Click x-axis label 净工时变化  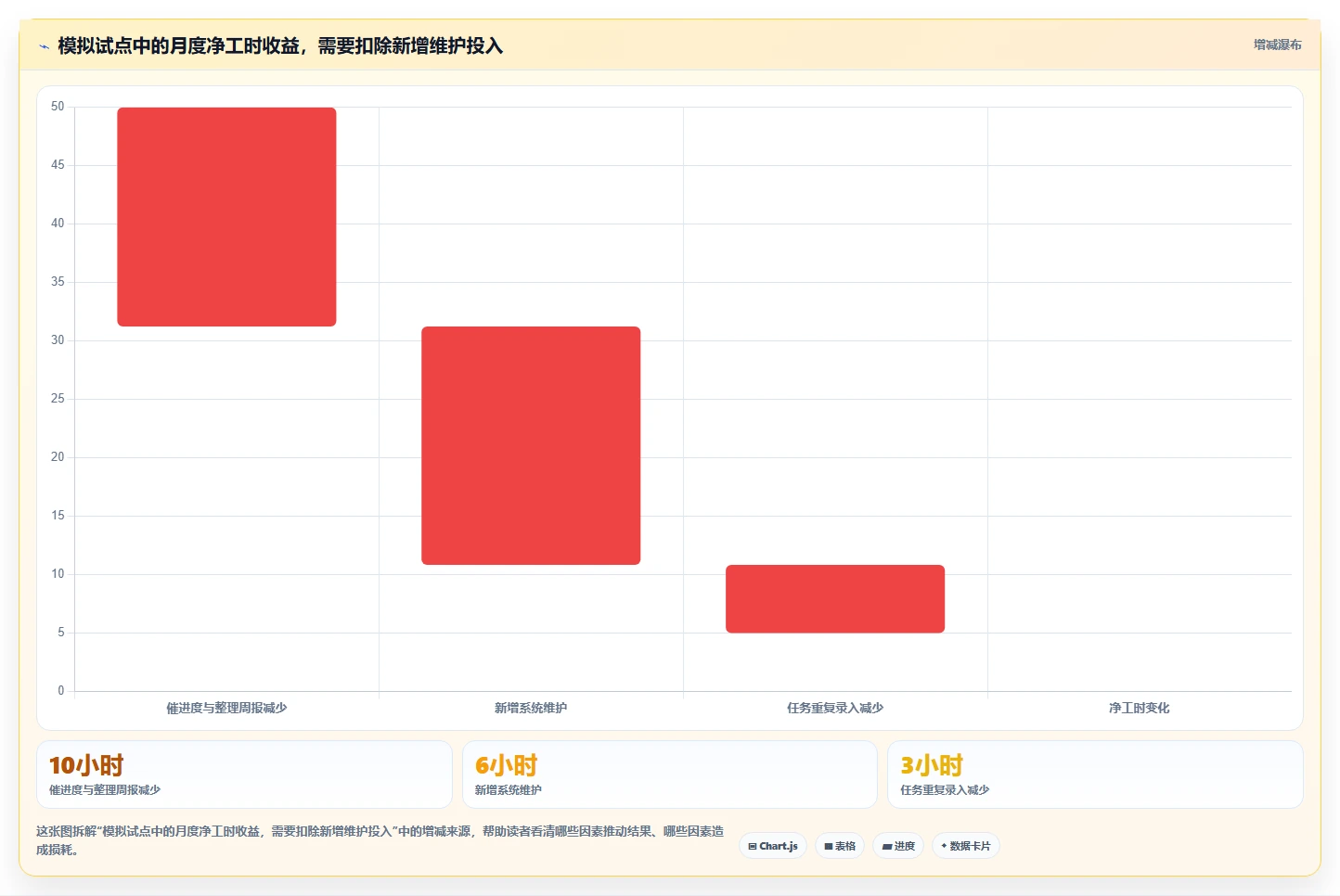(x=1139, y=708)
